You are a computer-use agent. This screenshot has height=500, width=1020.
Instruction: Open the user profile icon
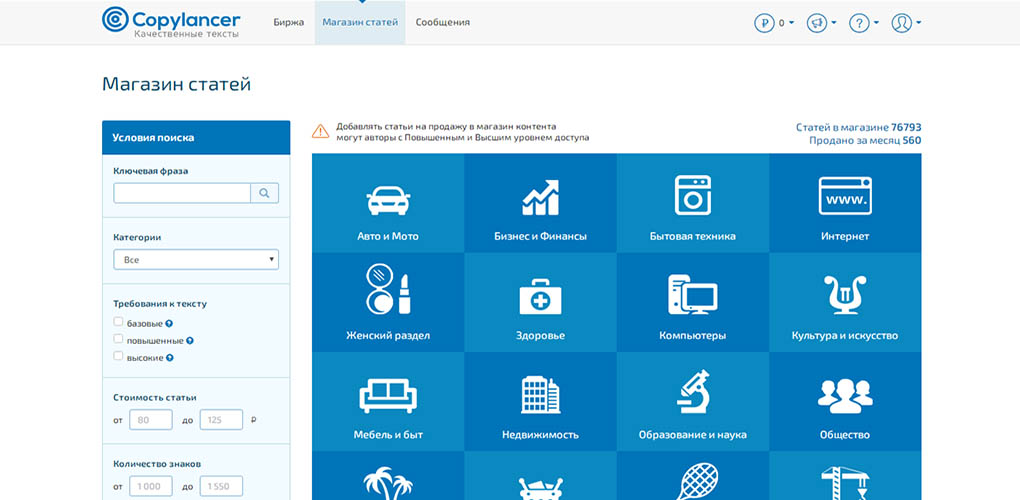pyautogui.click(x=902, y=23)
